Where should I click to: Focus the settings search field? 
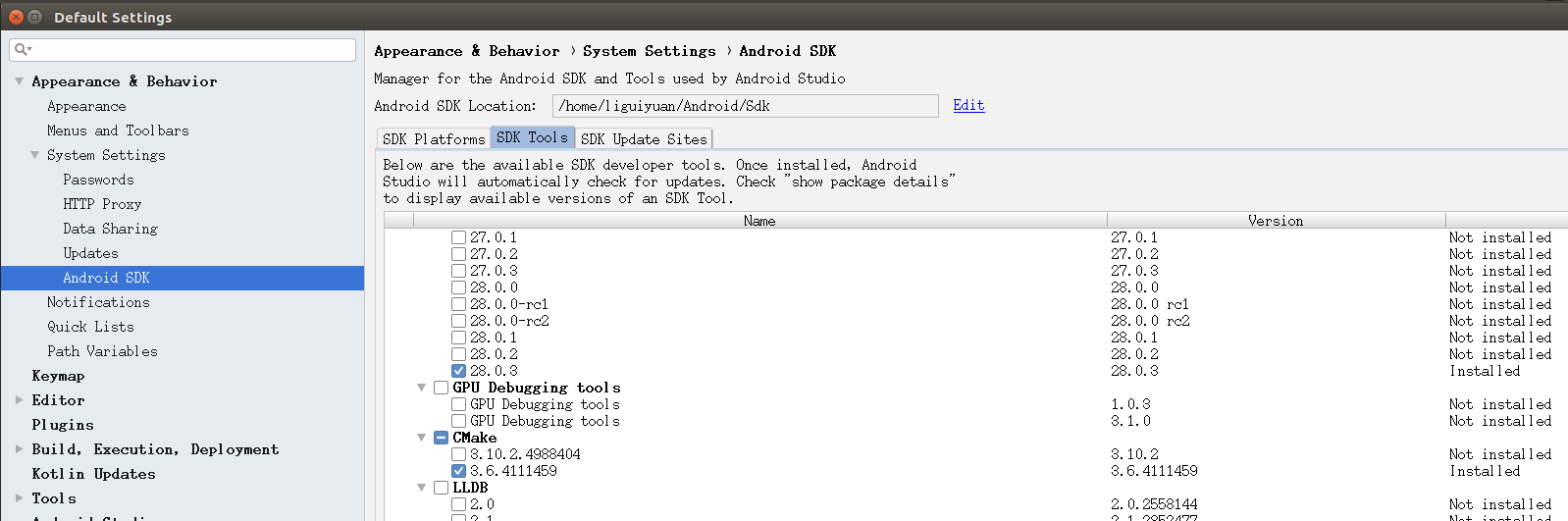(x=183, y=50)
